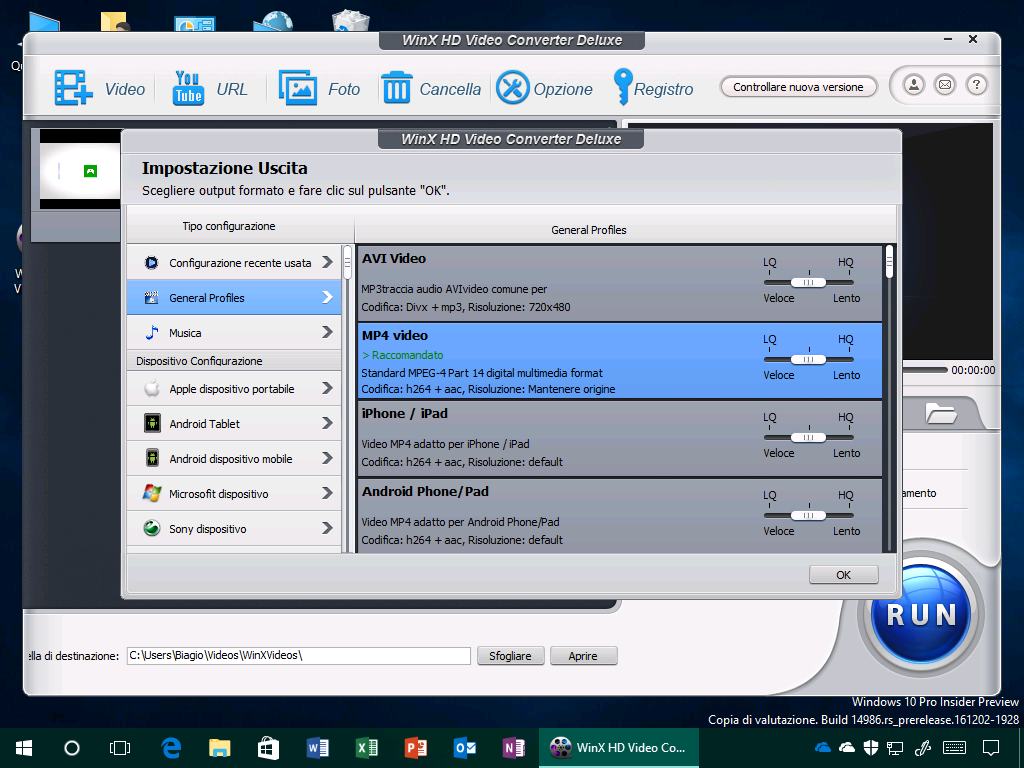The height and width of the screenshot is (768, 1024).
Task: Choose the AVI Video profile
Action: click(620, 283)
